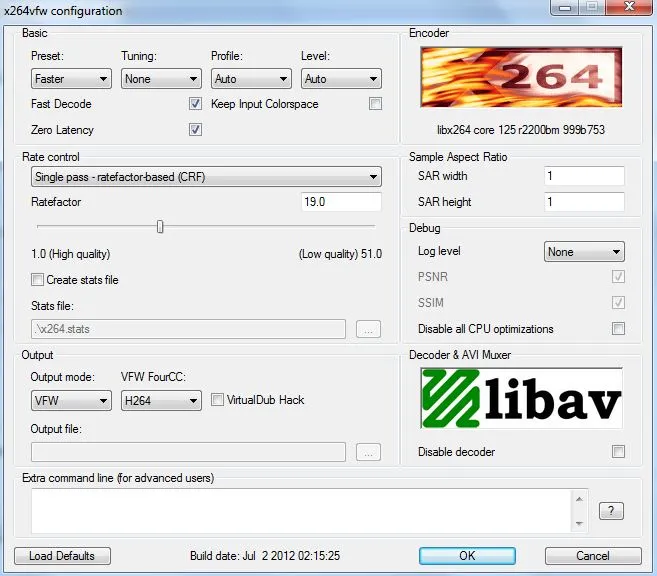The image size is (657, 576).
Task: Toggle the Fast Decode checkbox
Action: coord(195,103)
